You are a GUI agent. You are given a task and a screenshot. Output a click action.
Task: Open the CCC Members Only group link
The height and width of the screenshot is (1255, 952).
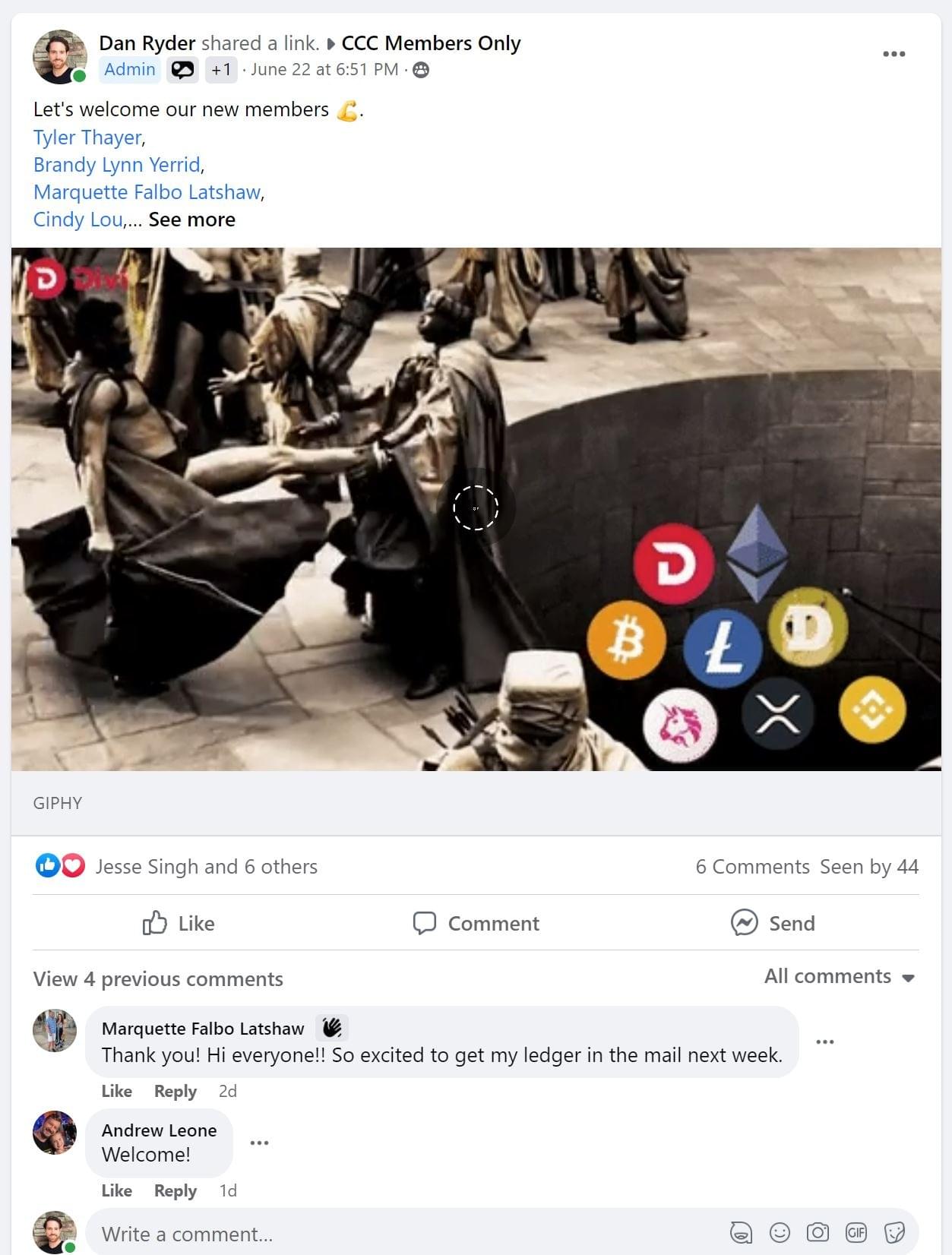pos(431,43)
